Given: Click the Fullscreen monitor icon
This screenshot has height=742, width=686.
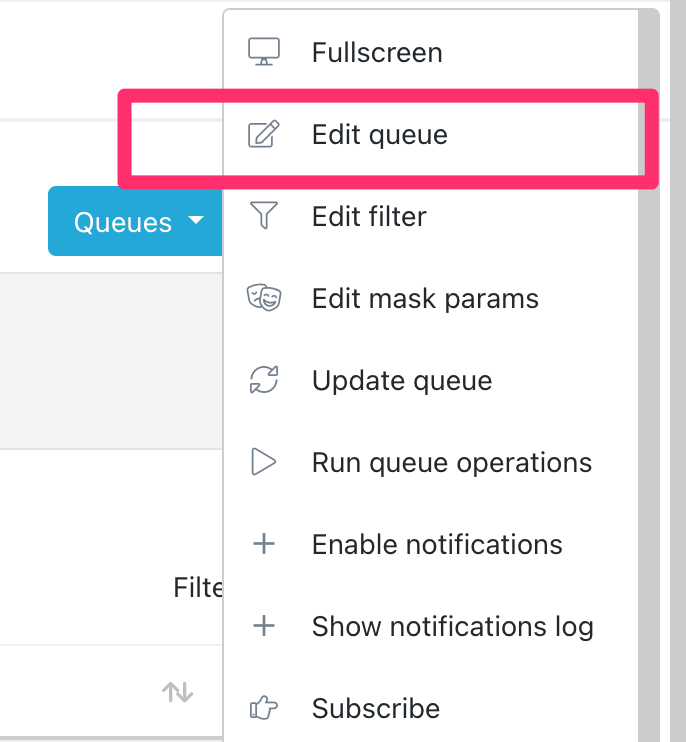Looking at the screenshot, I should pyautogui.click(x=264, y=52).
